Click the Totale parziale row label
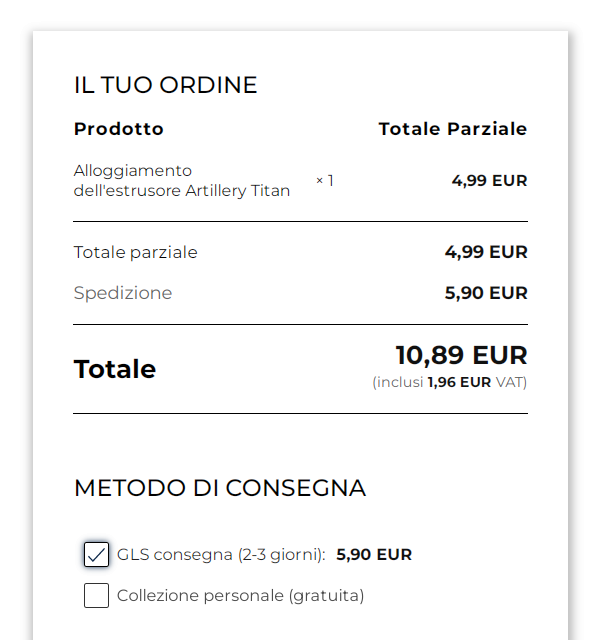The image size is (601, 640). point(135,252)
